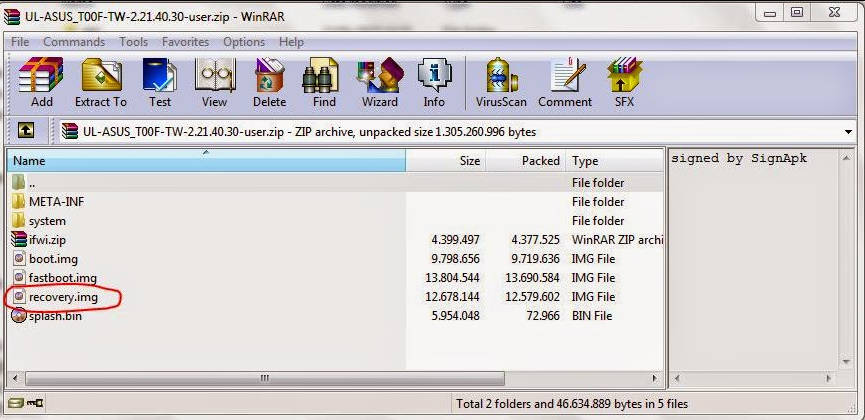Viewport: 865px width, 420px height.
Task: Click the file list horizontal scrollbar thumb
Action: 265,379
